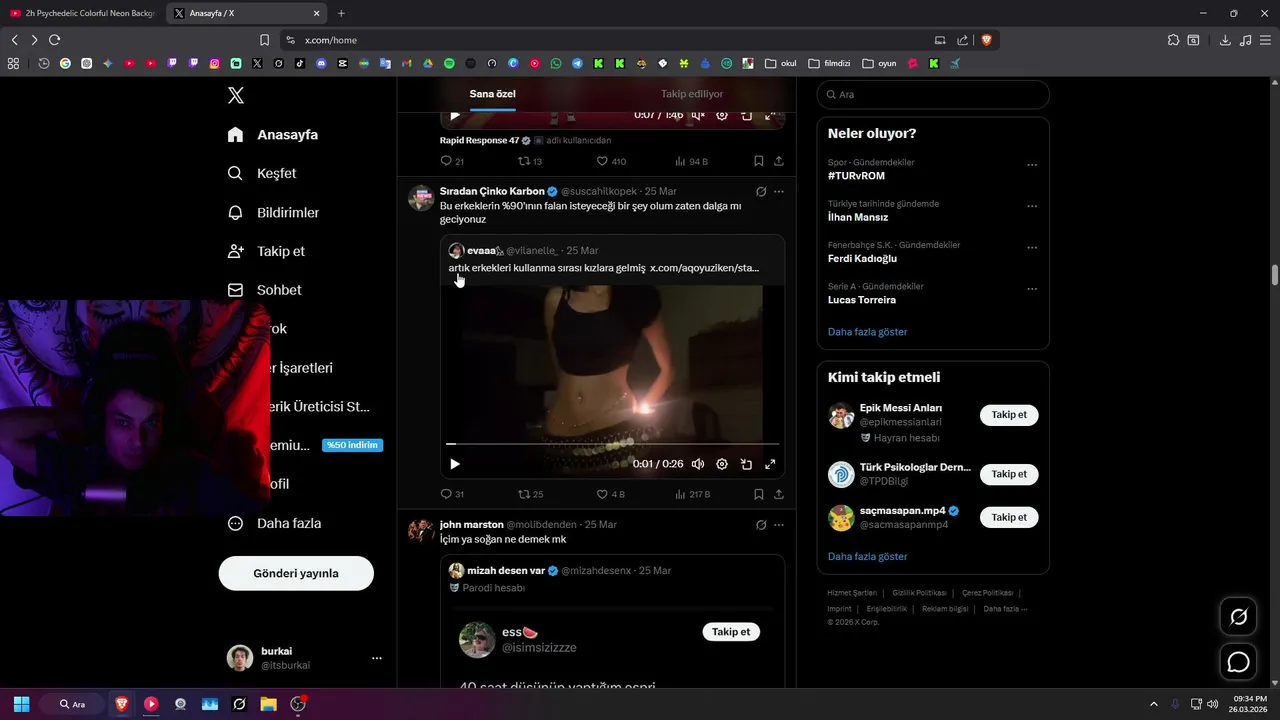Image resolution: width=1280 pixels, height=720 pixels.
Task: Show hidden system tray icons
Action: [x=1153, y=704]
